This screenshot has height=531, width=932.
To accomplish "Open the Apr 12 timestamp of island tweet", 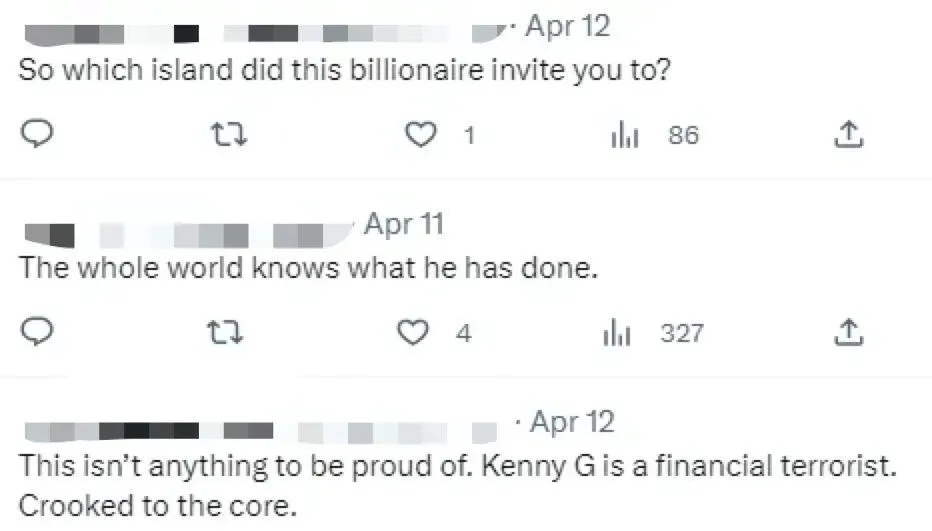I will click(x=566, y=27).
